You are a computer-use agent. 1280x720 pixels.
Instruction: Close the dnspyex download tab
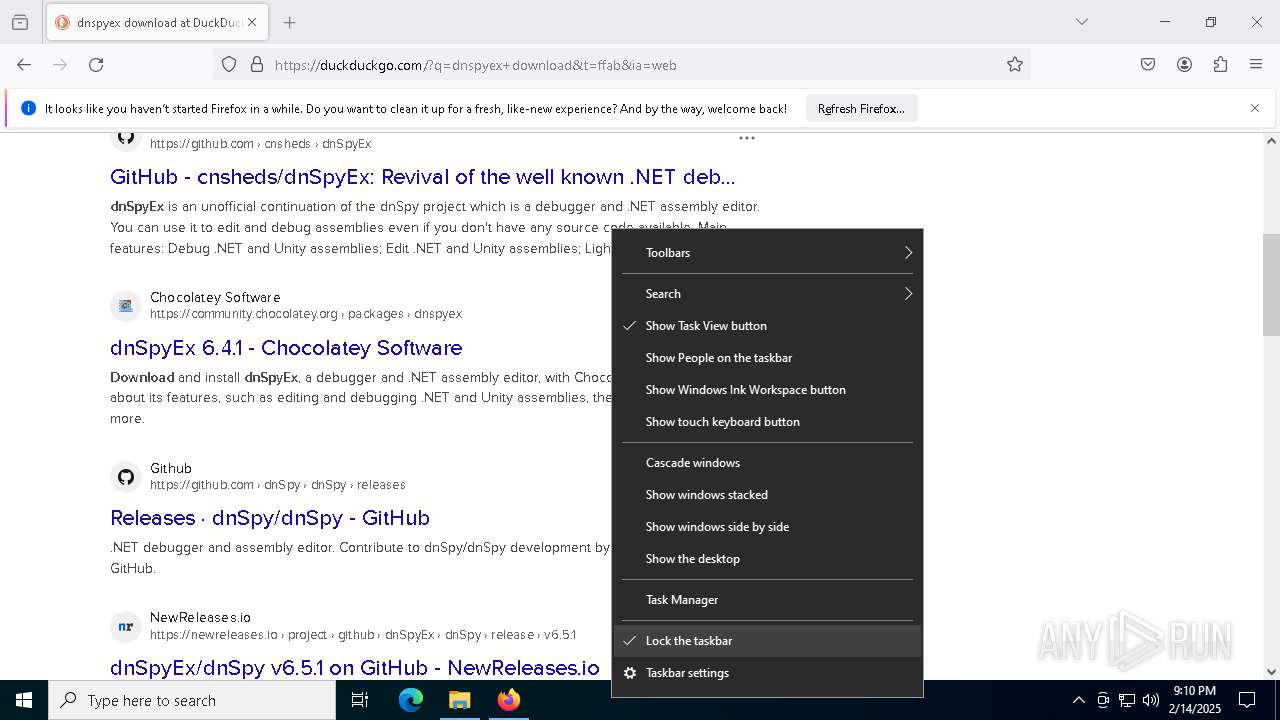(x=252, y=22)
